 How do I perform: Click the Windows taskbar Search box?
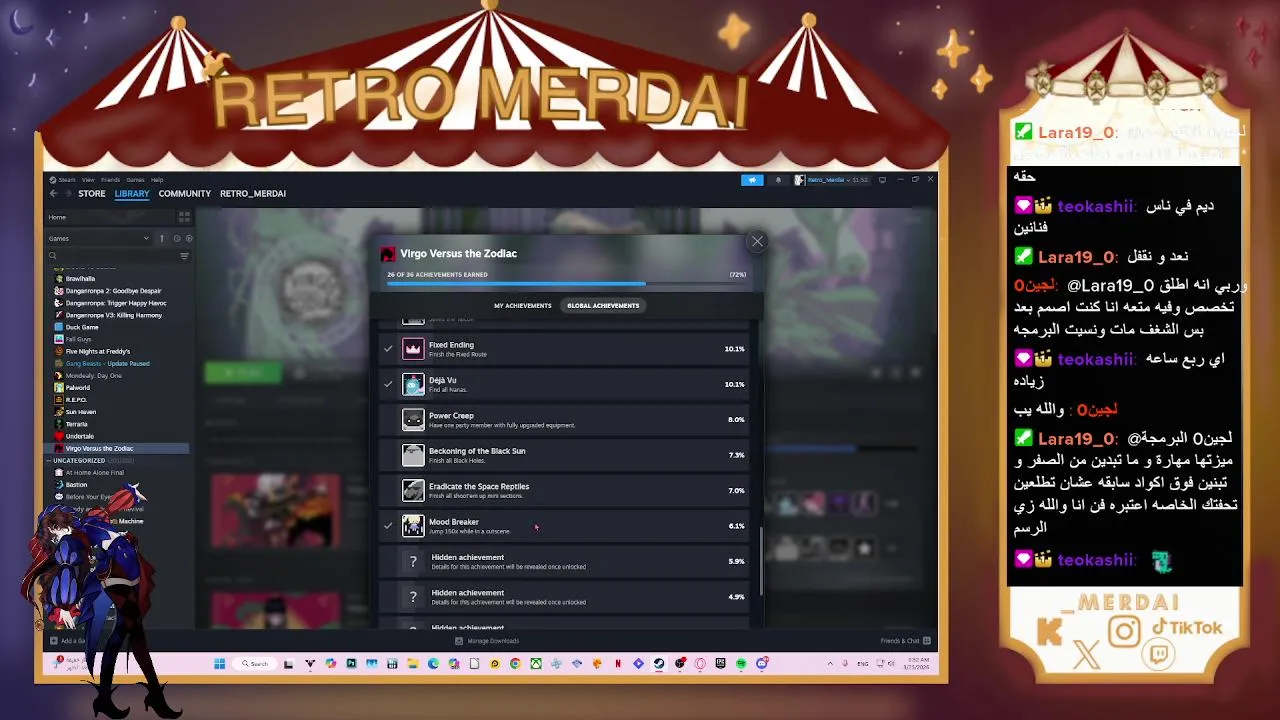(255, 664)
